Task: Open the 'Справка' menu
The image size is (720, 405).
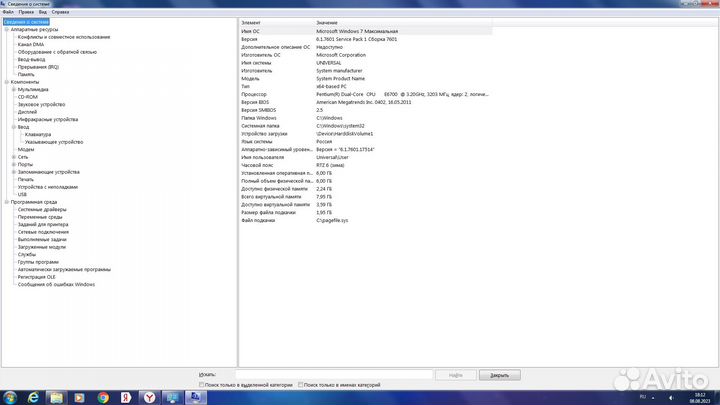Action: pos(60,12)
